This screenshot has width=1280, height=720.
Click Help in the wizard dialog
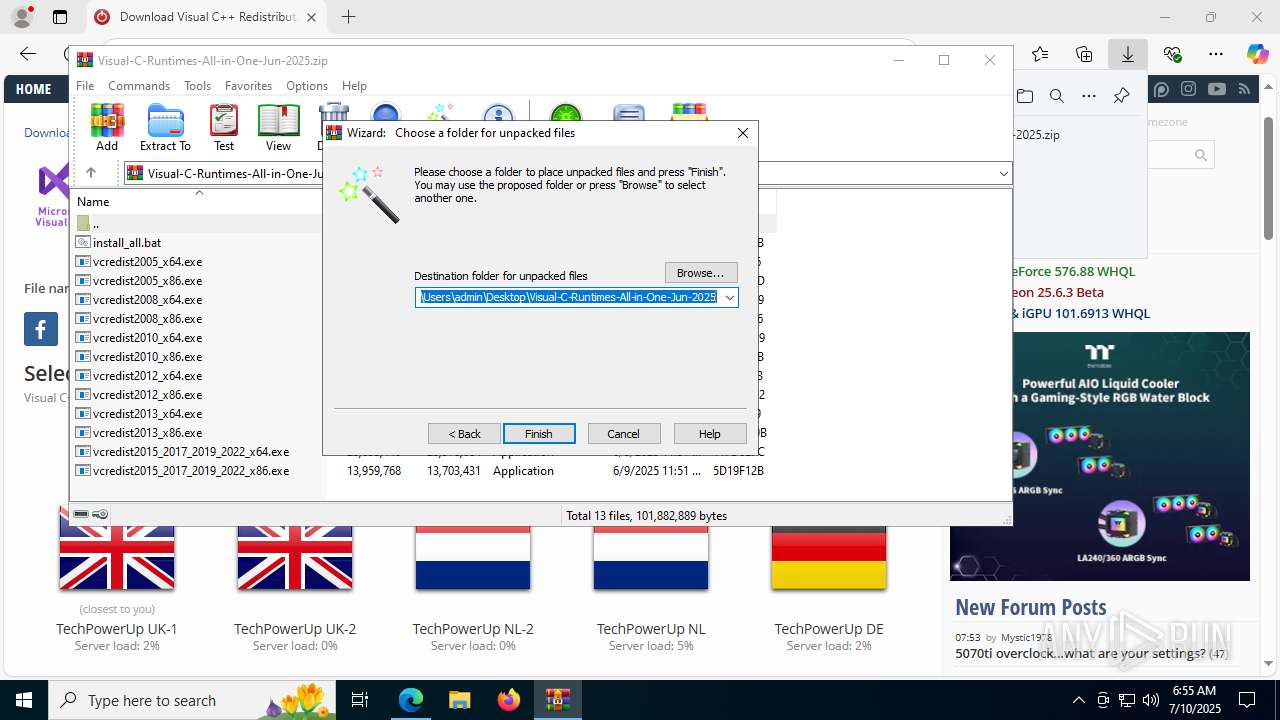(709, 434)
